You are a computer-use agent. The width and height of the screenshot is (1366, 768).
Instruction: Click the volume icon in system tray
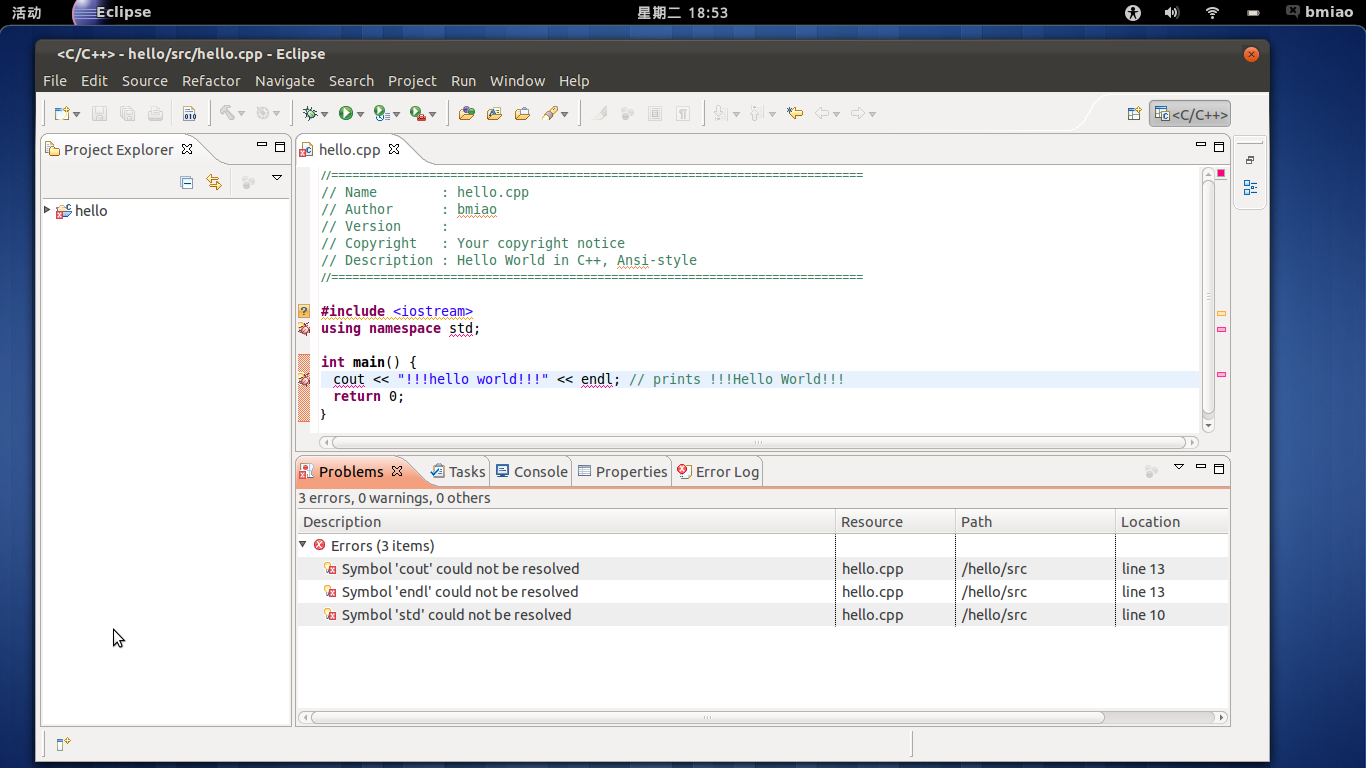[x=1172, y=13]
